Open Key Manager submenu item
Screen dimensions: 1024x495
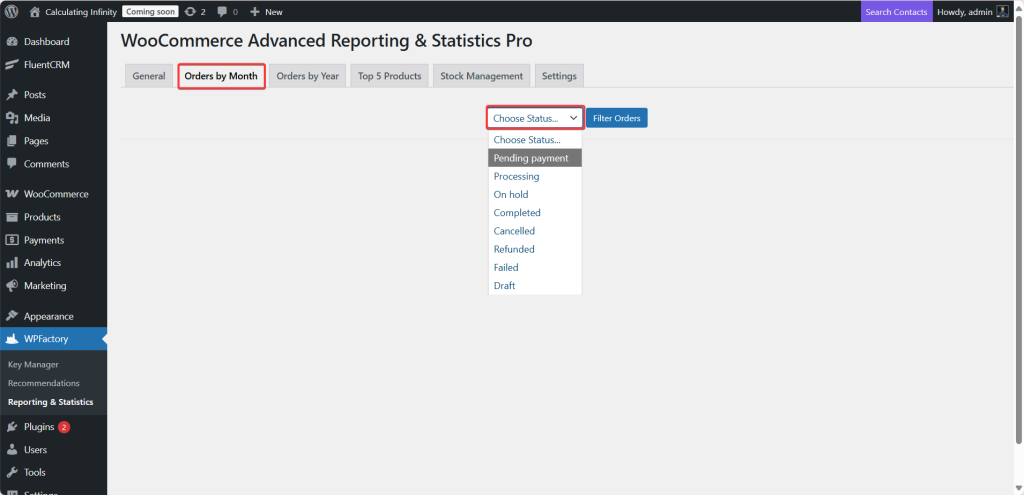33,364
